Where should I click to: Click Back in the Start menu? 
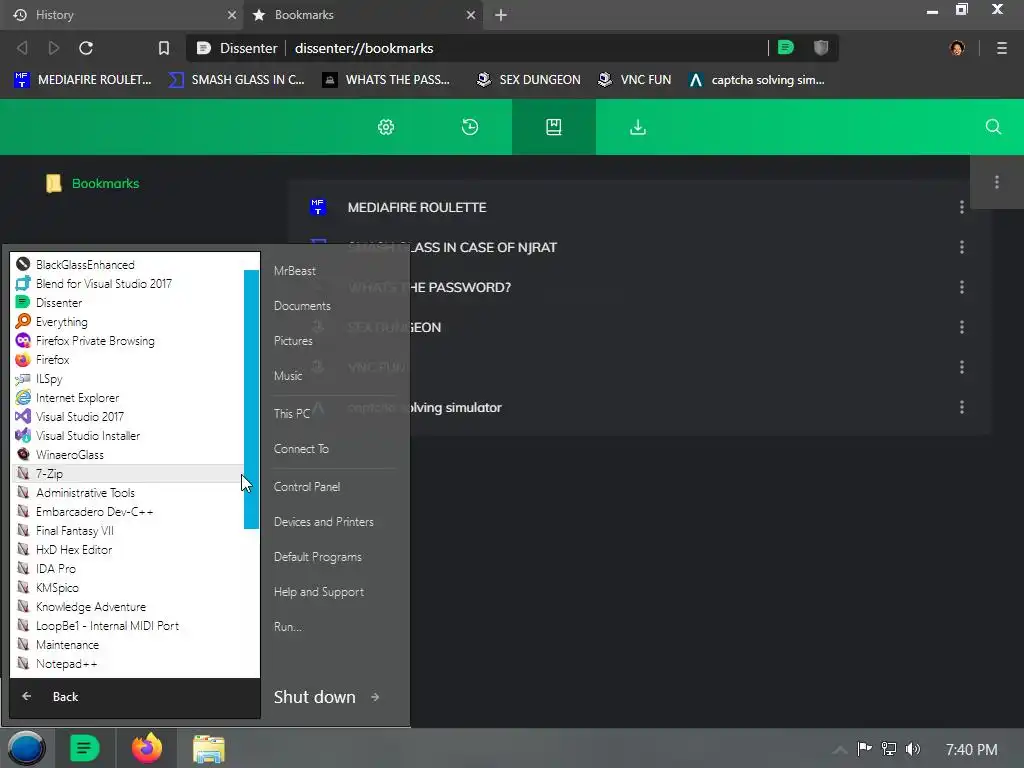(x=135, y=697)
